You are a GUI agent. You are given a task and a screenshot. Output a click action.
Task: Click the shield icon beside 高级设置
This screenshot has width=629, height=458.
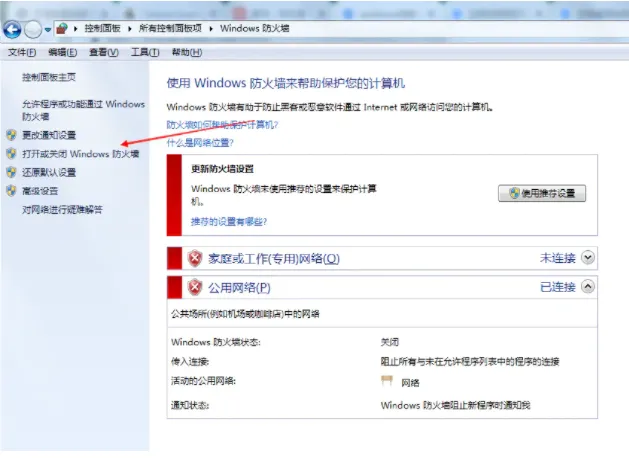pyautogui.click(x=11, y=191)
